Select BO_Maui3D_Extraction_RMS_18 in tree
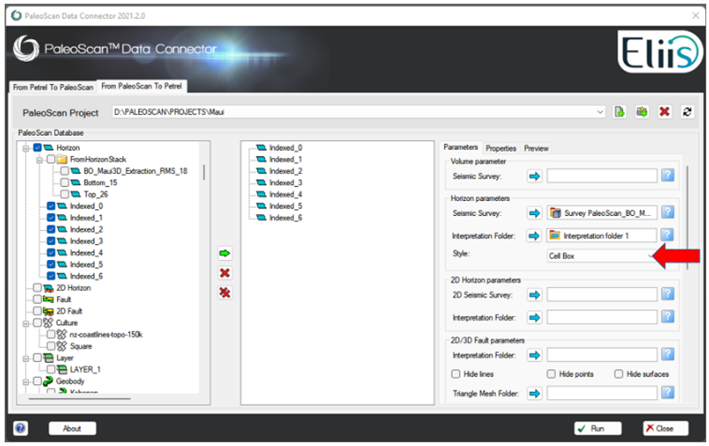 (135, 171)
